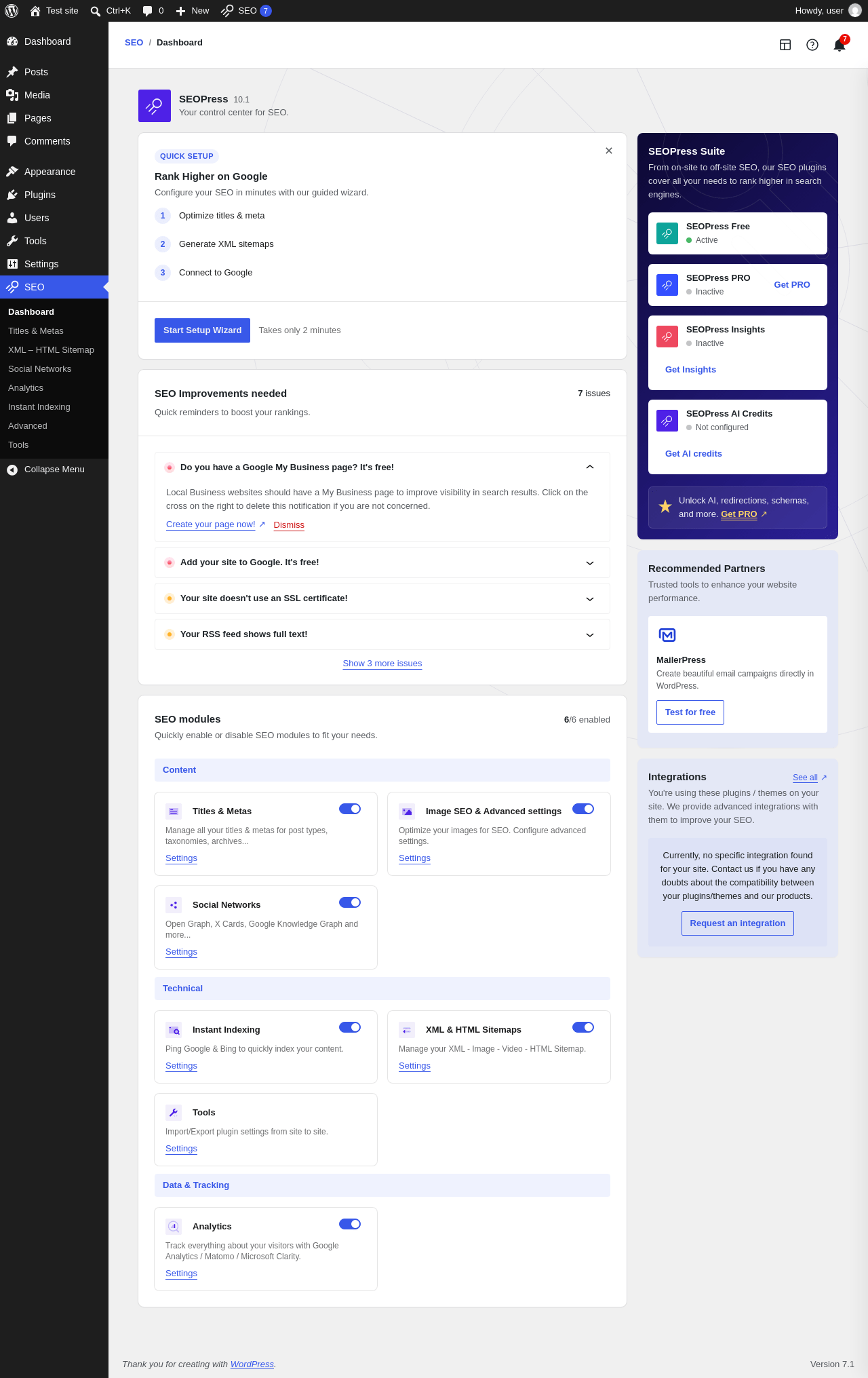This screenshot has width=868, height=1378.
Task: Open Settings link under Titles & Metas
Action: point(181,858)
